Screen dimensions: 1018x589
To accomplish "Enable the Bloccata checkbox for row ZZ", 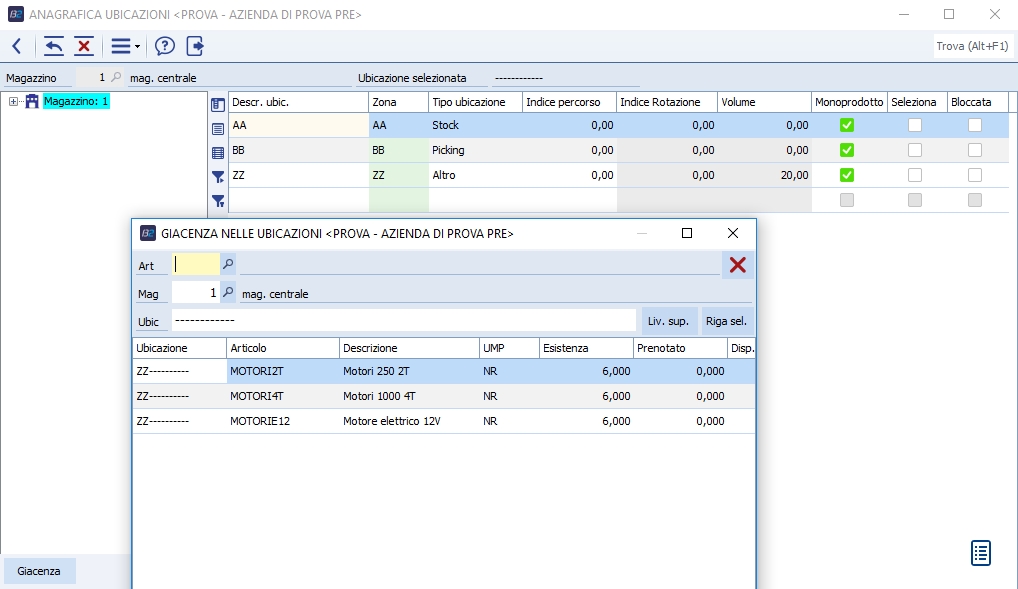I will [x=975, y=175].
